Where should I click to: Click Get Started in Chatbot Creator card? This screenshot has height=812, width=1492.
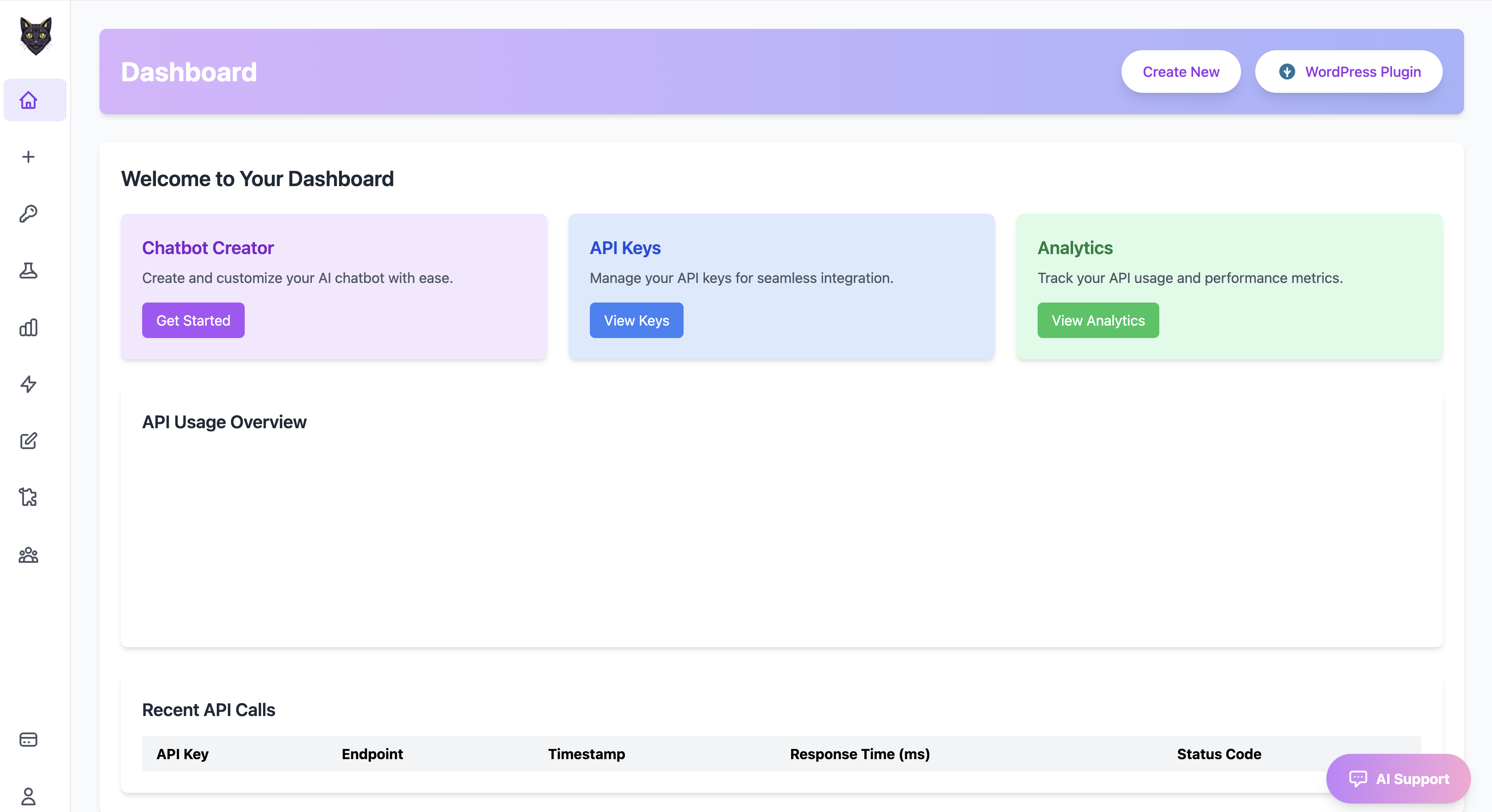[x=193, y=320]
